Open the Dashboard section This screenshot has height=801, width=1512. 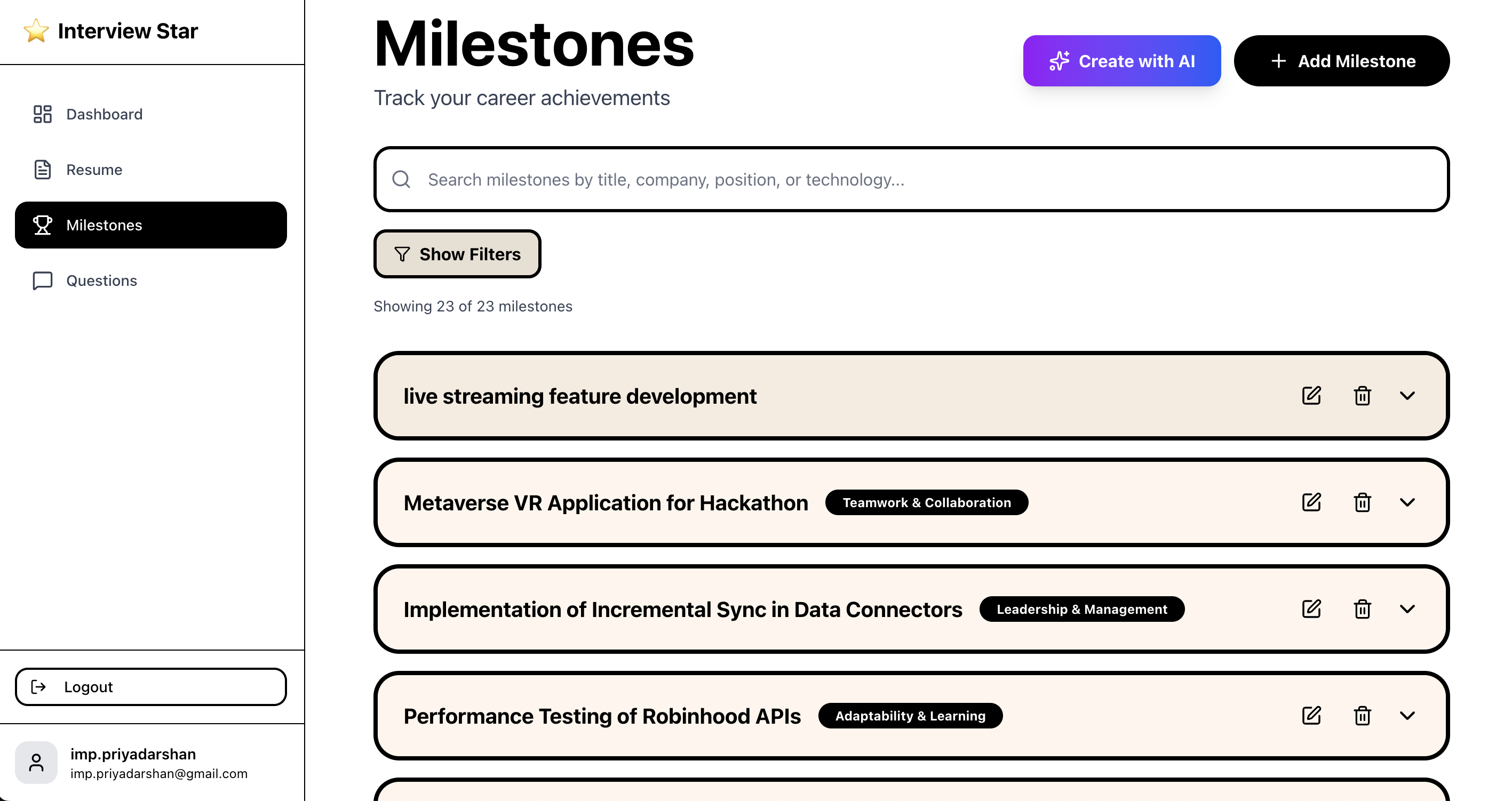[x=104, y=115]
